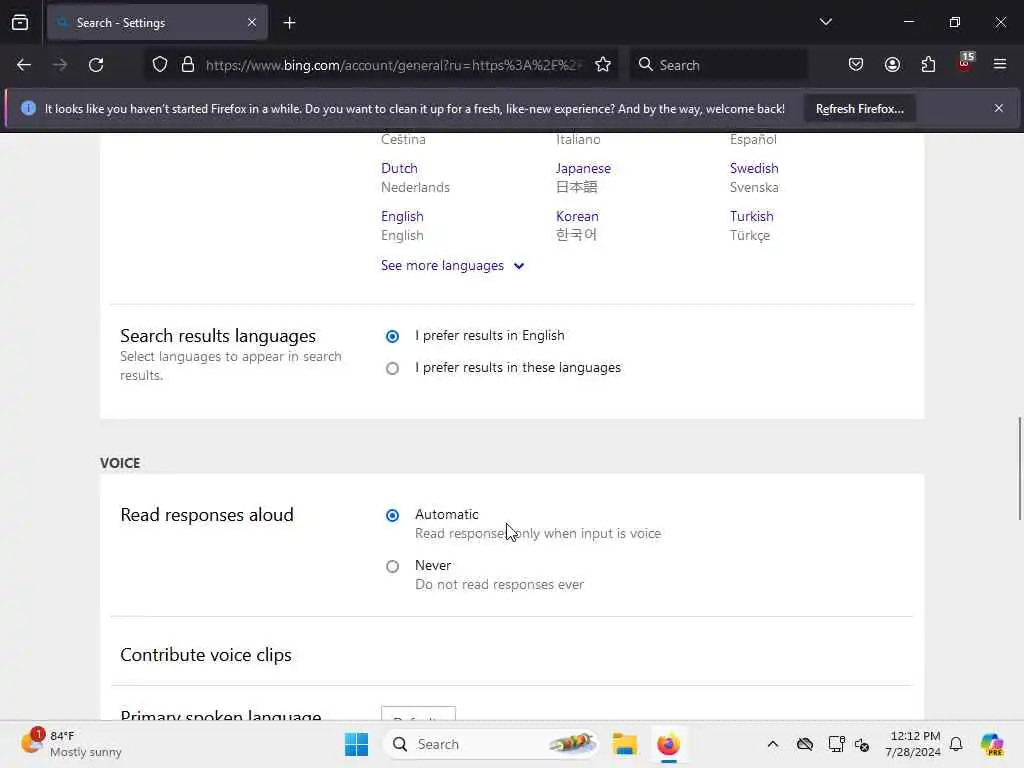Image resolution: width=1024 pixels, height=768 pixels.
Task: Open Copilot preview icon in taskbar
Action: [x=991, y=744]
